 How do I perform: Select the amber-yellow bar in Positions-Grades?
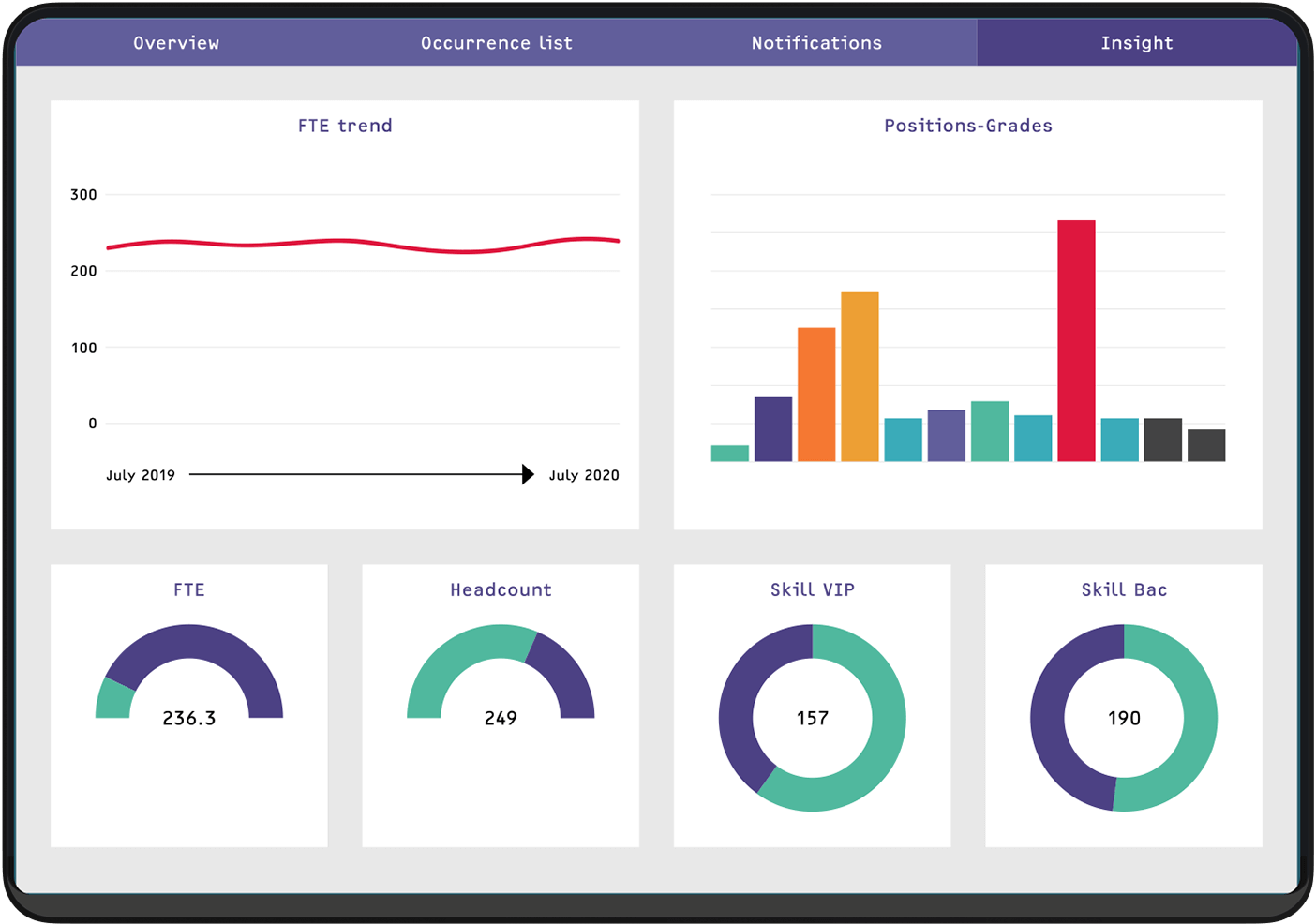pos(860,377)
